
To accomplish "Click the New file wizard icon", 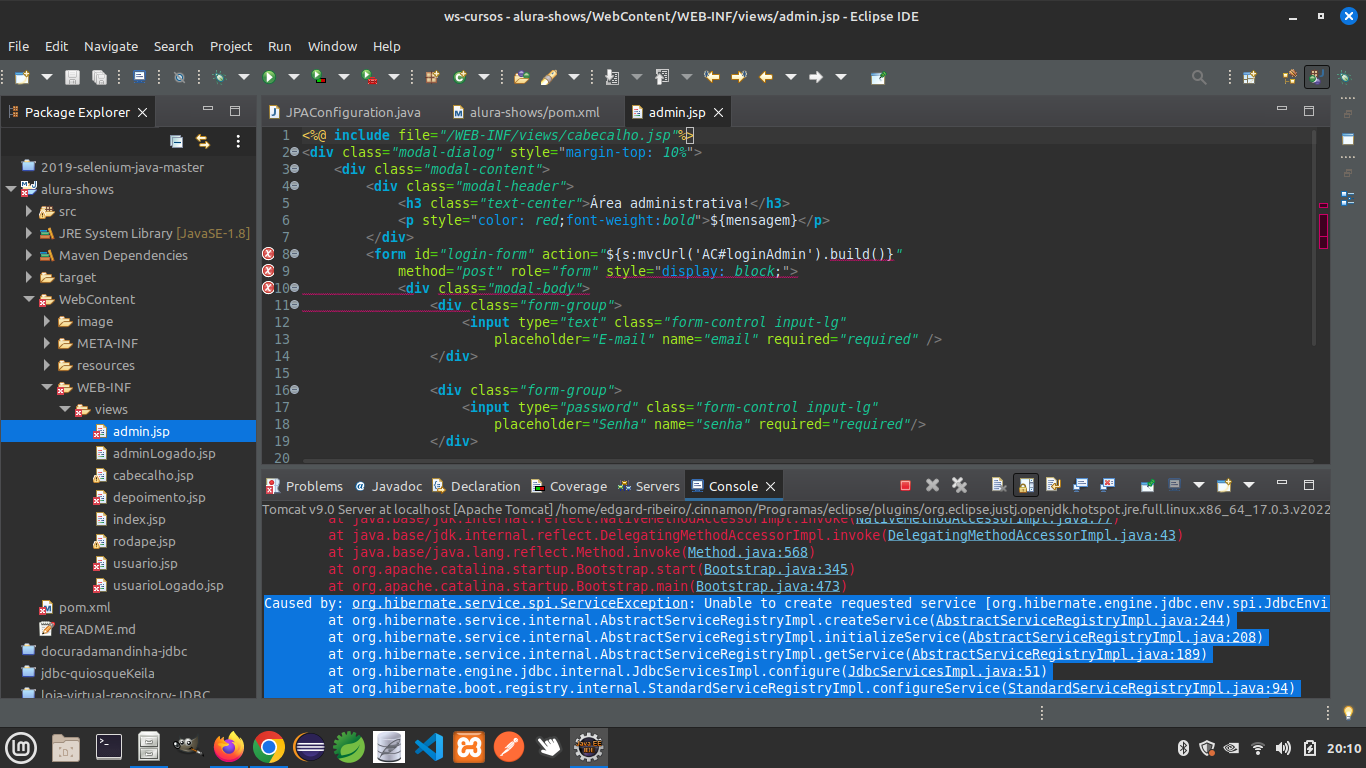I will click(21, 77).
